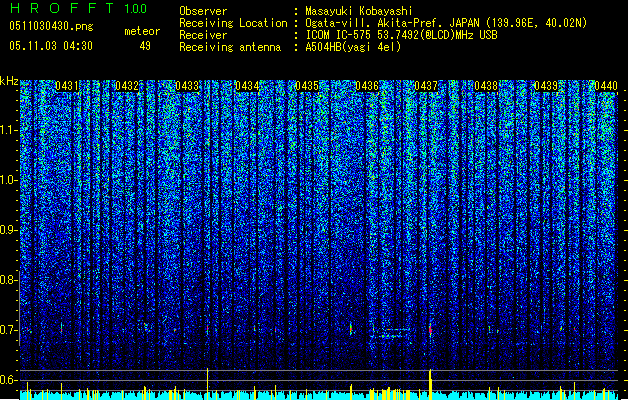Screen dimensions: 629x400
Task: Click the 0439 time marker
Action: tap(546, 86)
